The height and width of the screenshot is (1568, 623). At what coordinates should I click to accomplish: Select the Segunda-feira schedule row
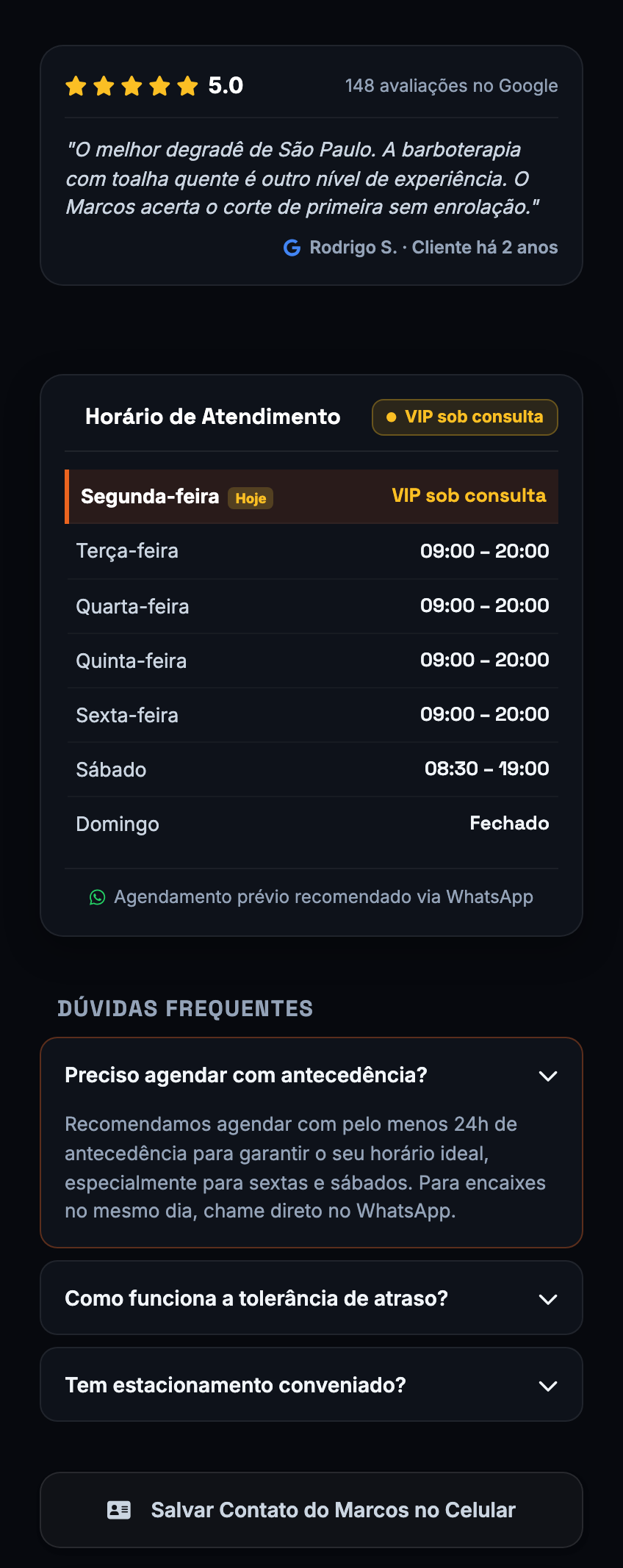[311, 497]
